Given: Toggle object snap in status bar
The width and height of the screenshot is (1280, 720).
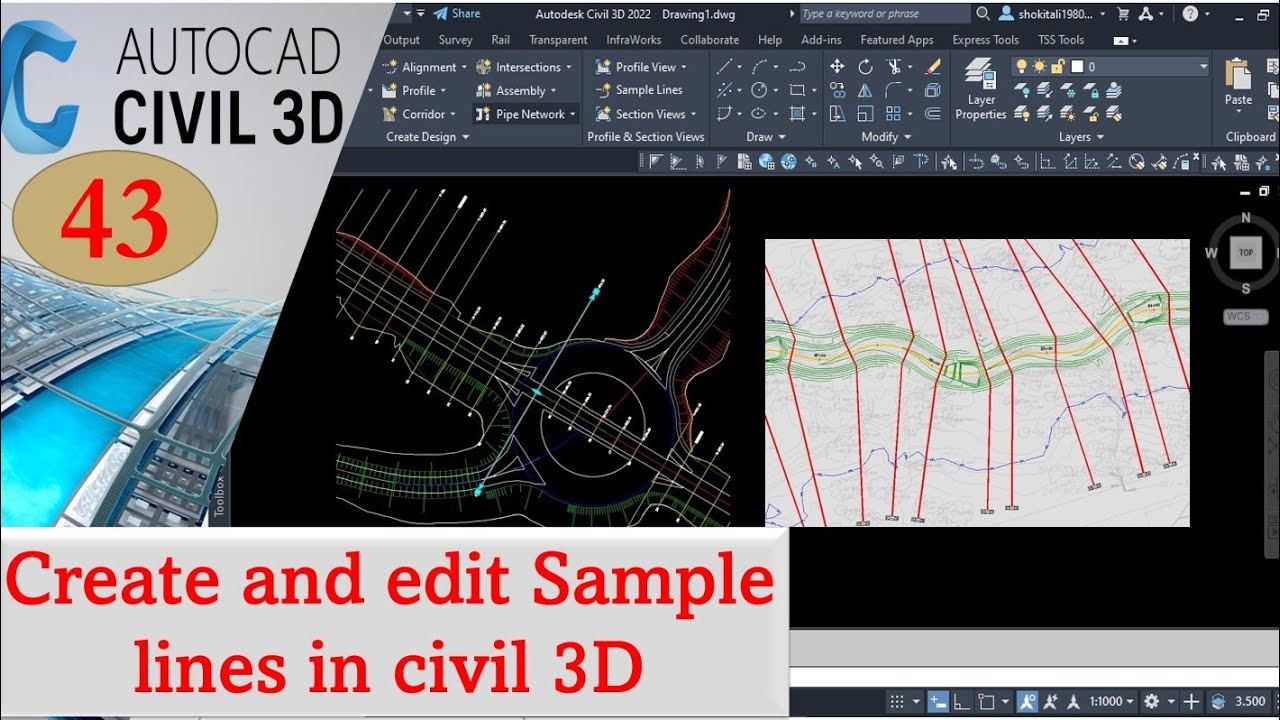Looking at the screenshot, I should tap(986, 701).
